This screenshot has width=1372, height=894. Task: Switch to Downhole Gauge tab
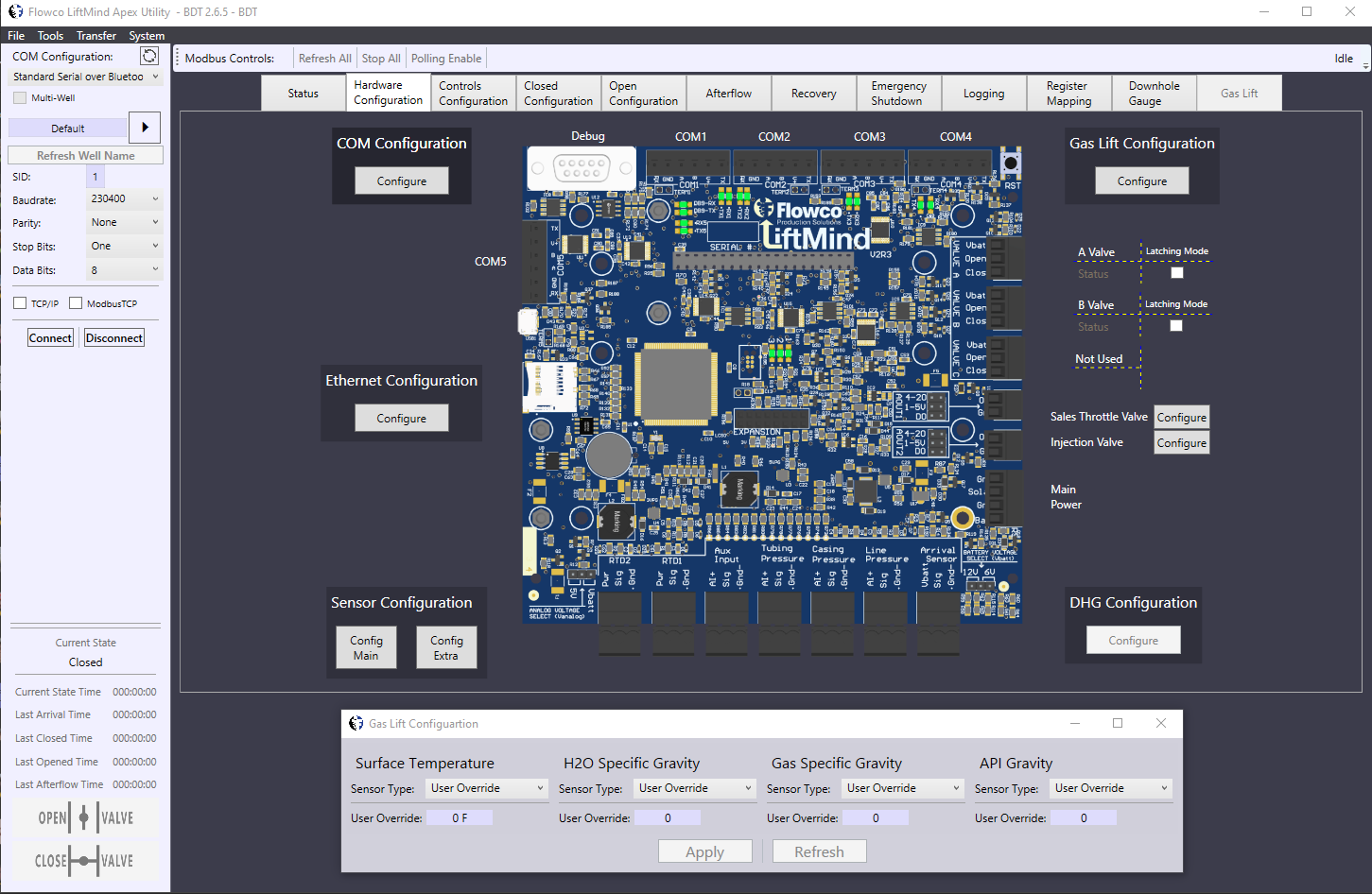(1154, 94)
